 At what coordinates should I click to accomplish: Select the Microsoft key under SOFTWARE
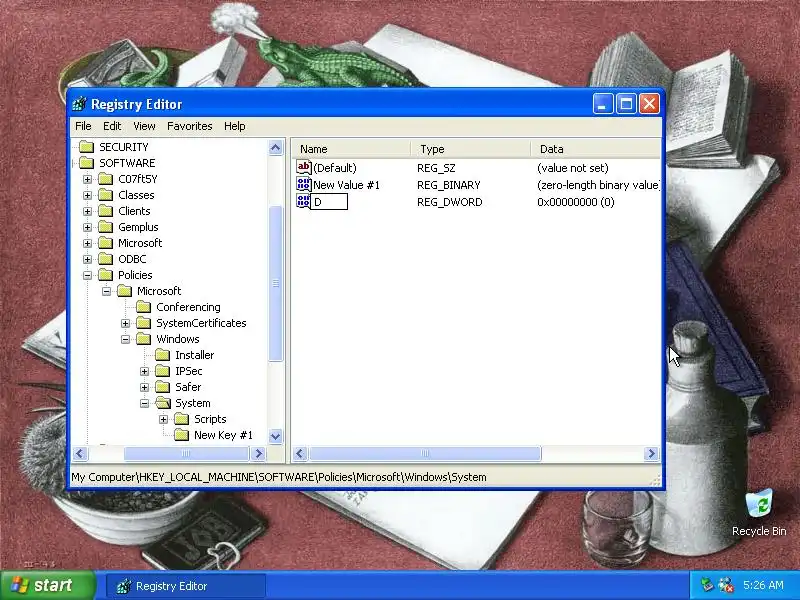click(140, 243)
